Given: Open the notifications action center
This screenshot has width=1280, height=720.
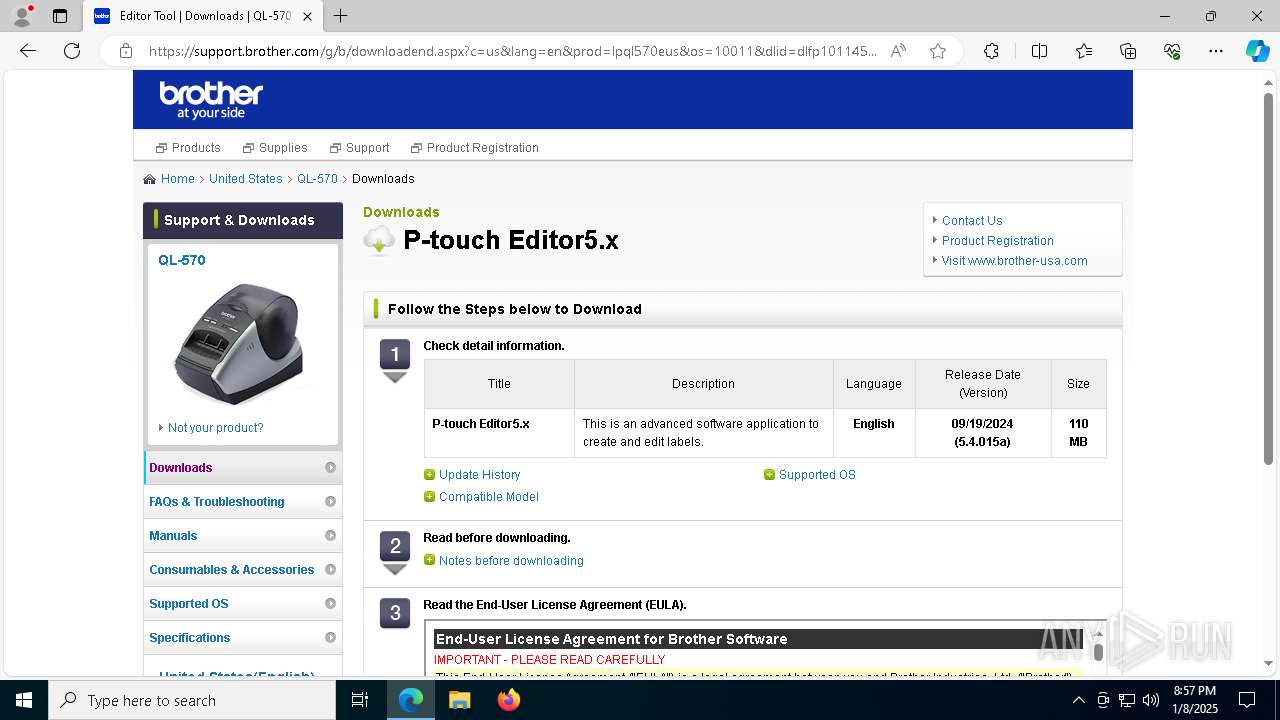Looking at the screenshot, I should coord(1247,700).
